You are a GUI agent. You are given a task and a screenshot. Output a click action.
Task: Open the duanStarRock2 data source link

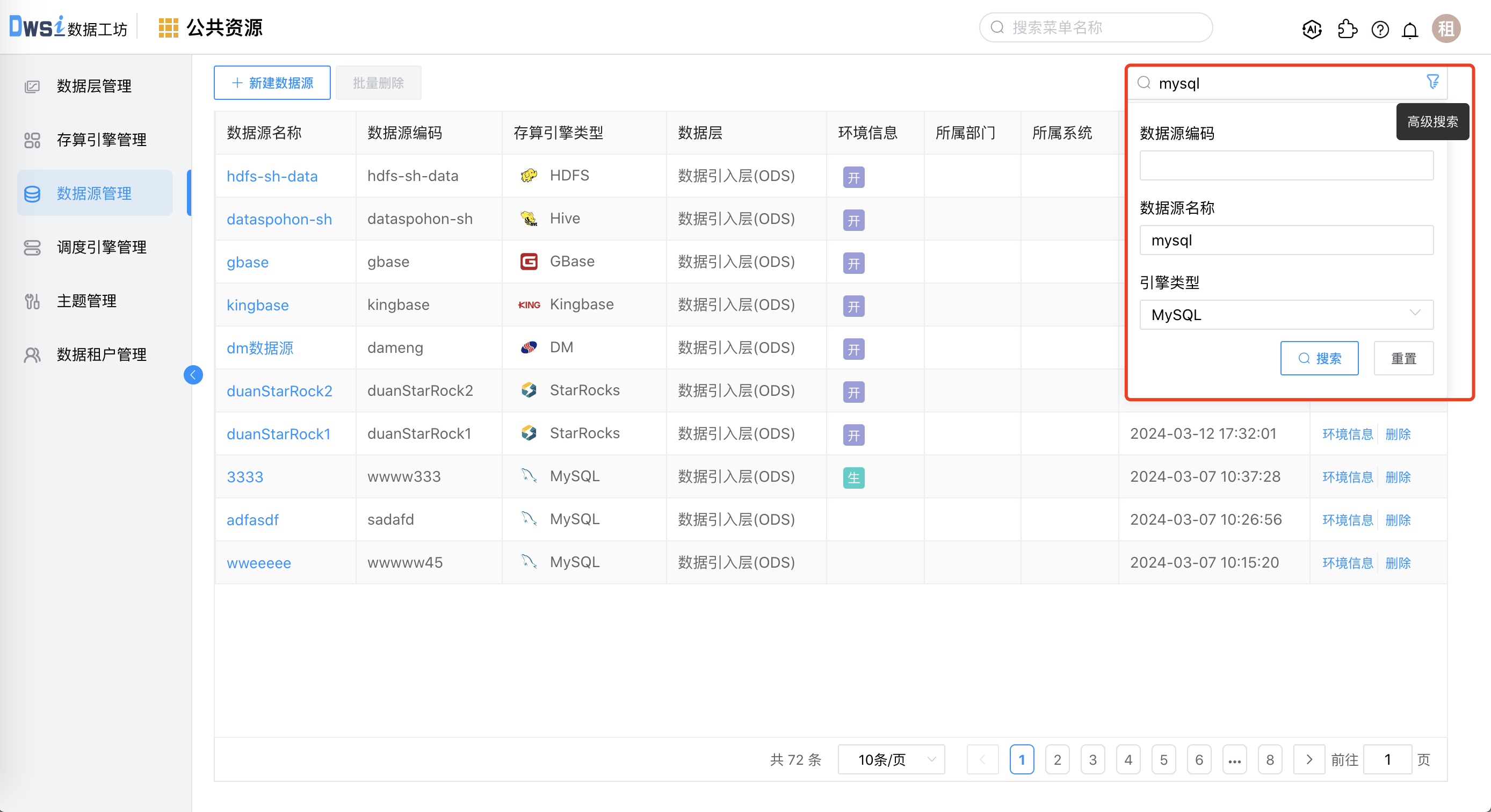tap(279, 390)
